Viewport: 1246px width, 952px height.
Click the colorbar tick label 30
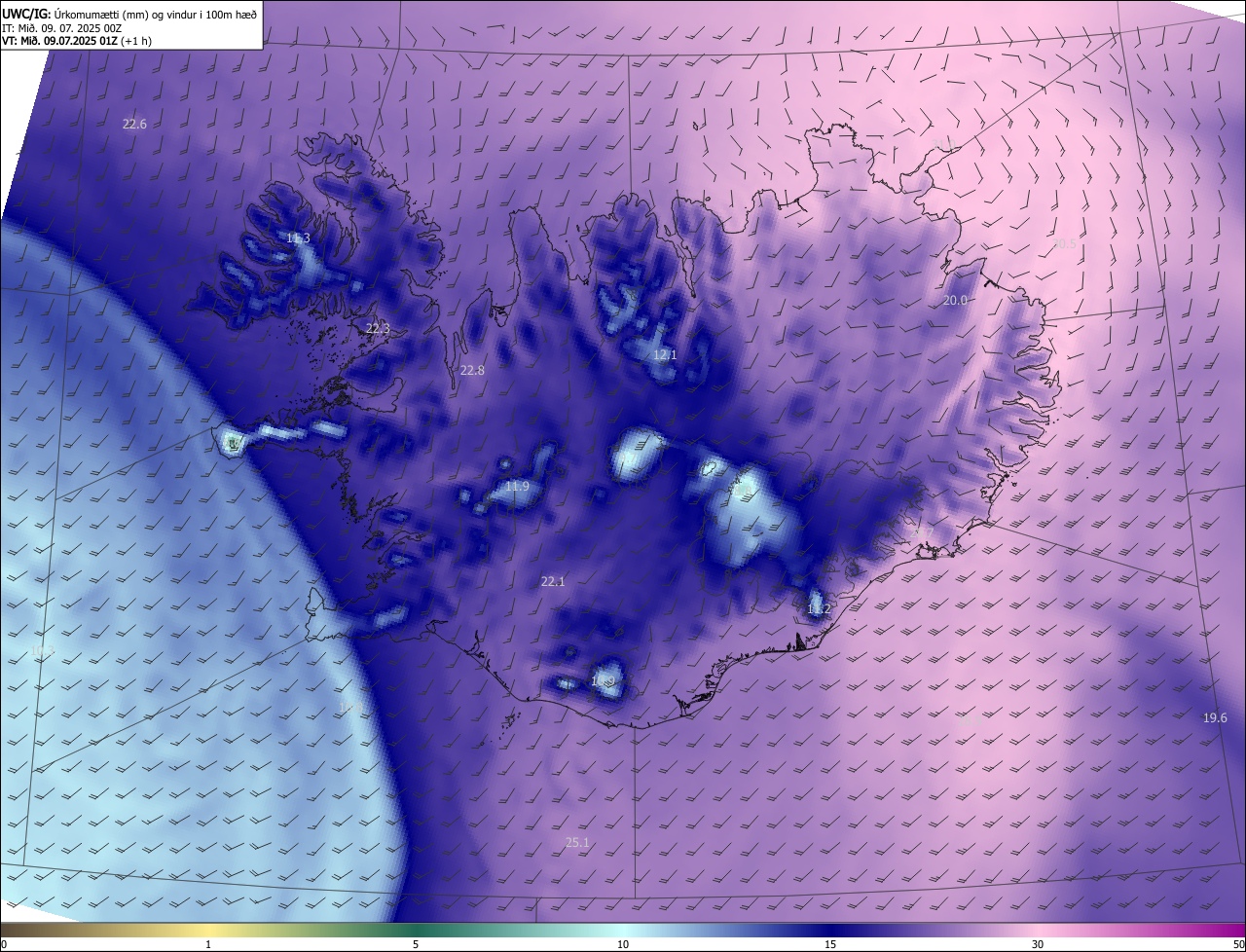point(1038,944)
